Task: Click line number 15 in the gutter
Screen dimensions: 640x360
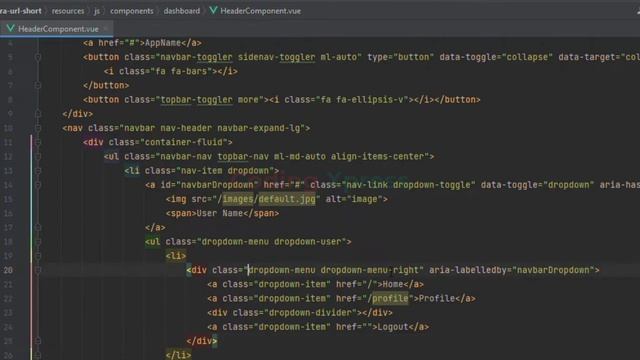Action: (x=8, y=199)
